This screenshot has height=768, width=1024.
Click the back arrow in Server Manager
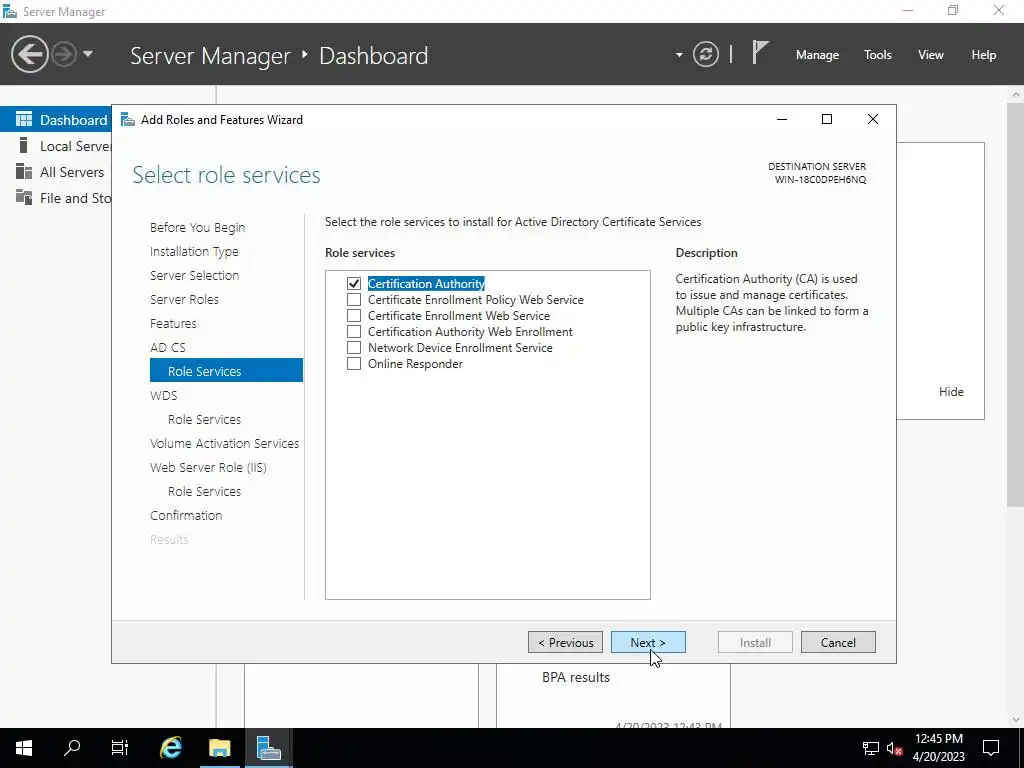point(29,54)
